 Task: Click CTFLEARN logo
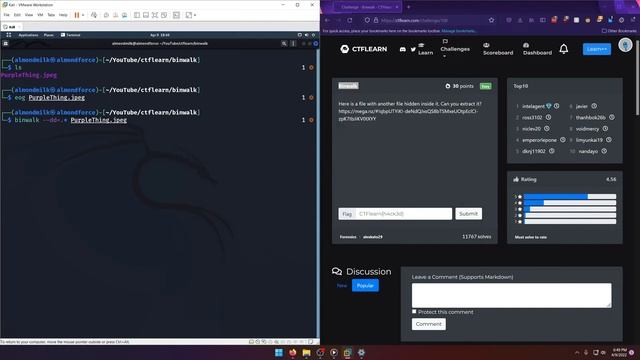pyautogui.click(x=364, y=49)
